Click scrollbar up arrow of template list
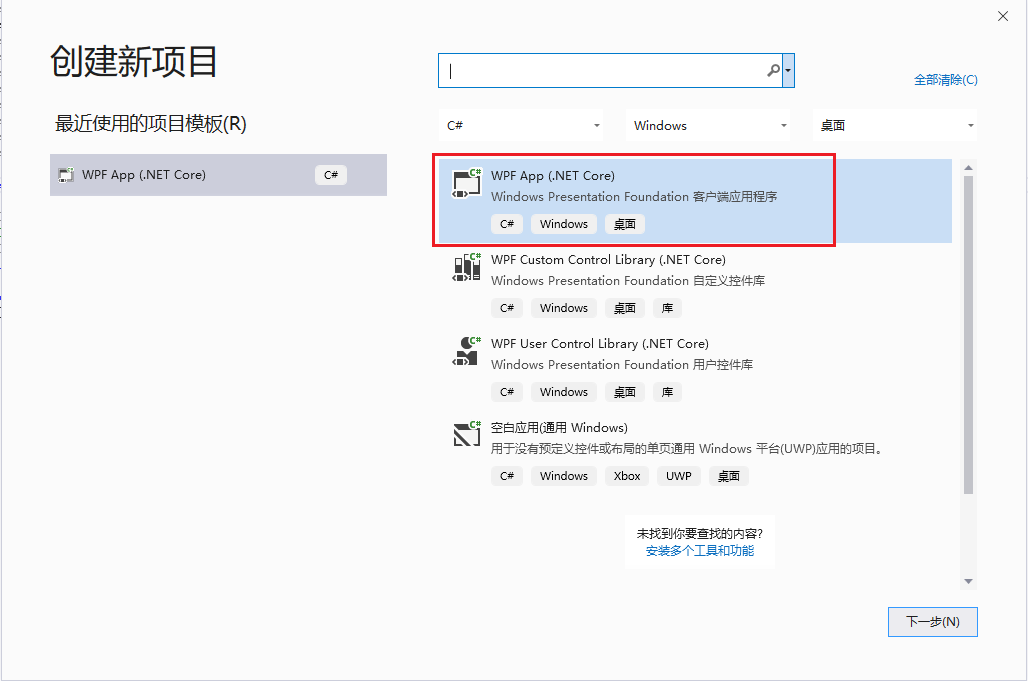1028x681 pixels. coord(968,168)
